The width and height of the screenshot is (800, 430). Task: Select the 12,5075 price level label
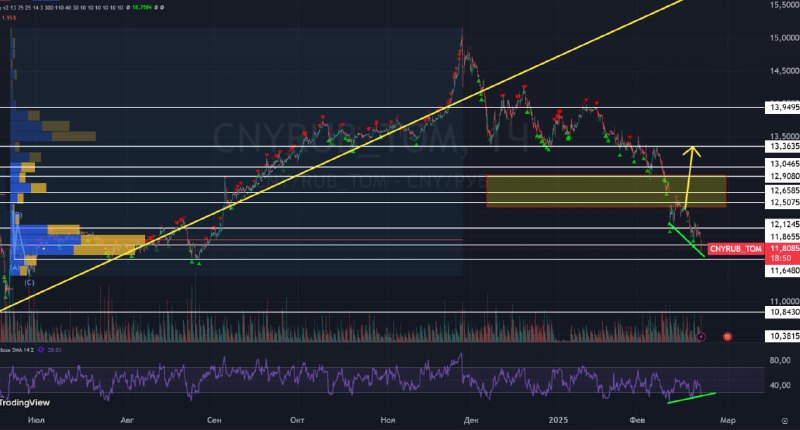point(783,203)
